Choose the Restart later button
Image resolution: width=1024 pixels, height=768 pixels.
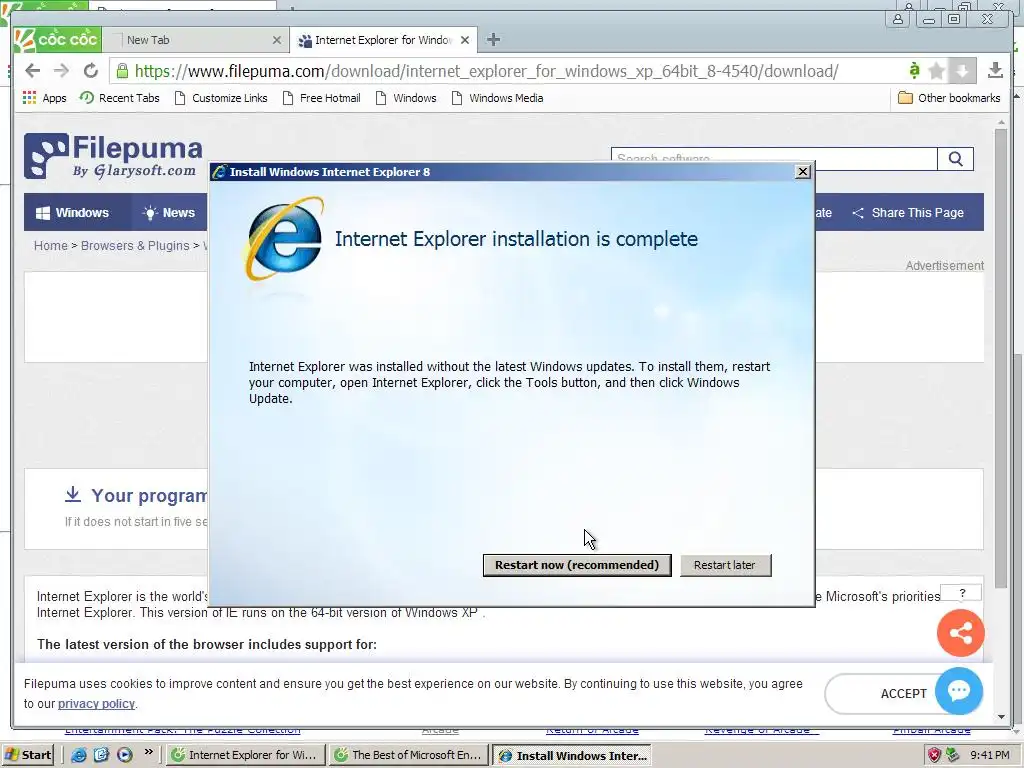(x=725, y=565)
